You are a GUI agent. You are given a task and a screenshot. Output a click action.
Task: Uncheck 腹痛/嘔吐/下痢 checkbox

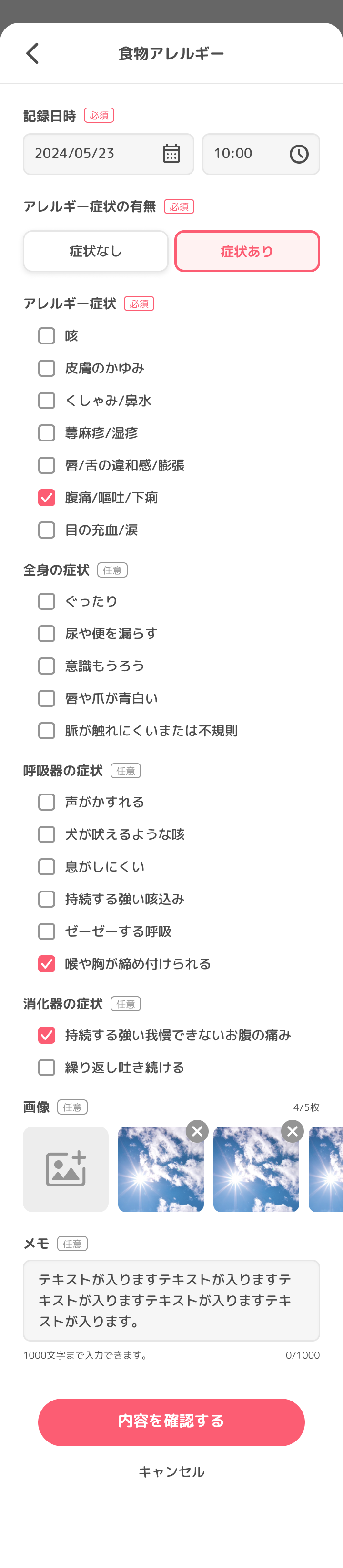tap(47, 497)
